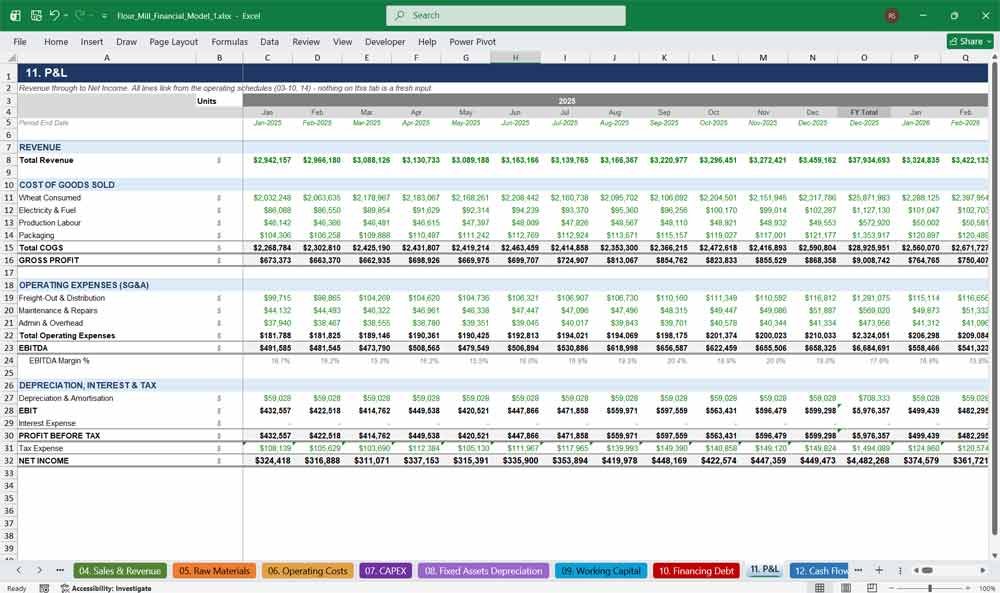The height and width of the screenshot is (593, 1000).
Task: Open the Developer ribbon tab
Action: click(x=385, y=41)
